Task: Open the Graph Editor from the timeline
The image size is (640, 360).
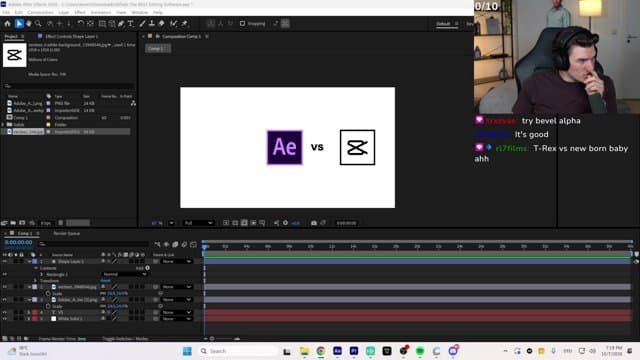Action: (193, 244)
